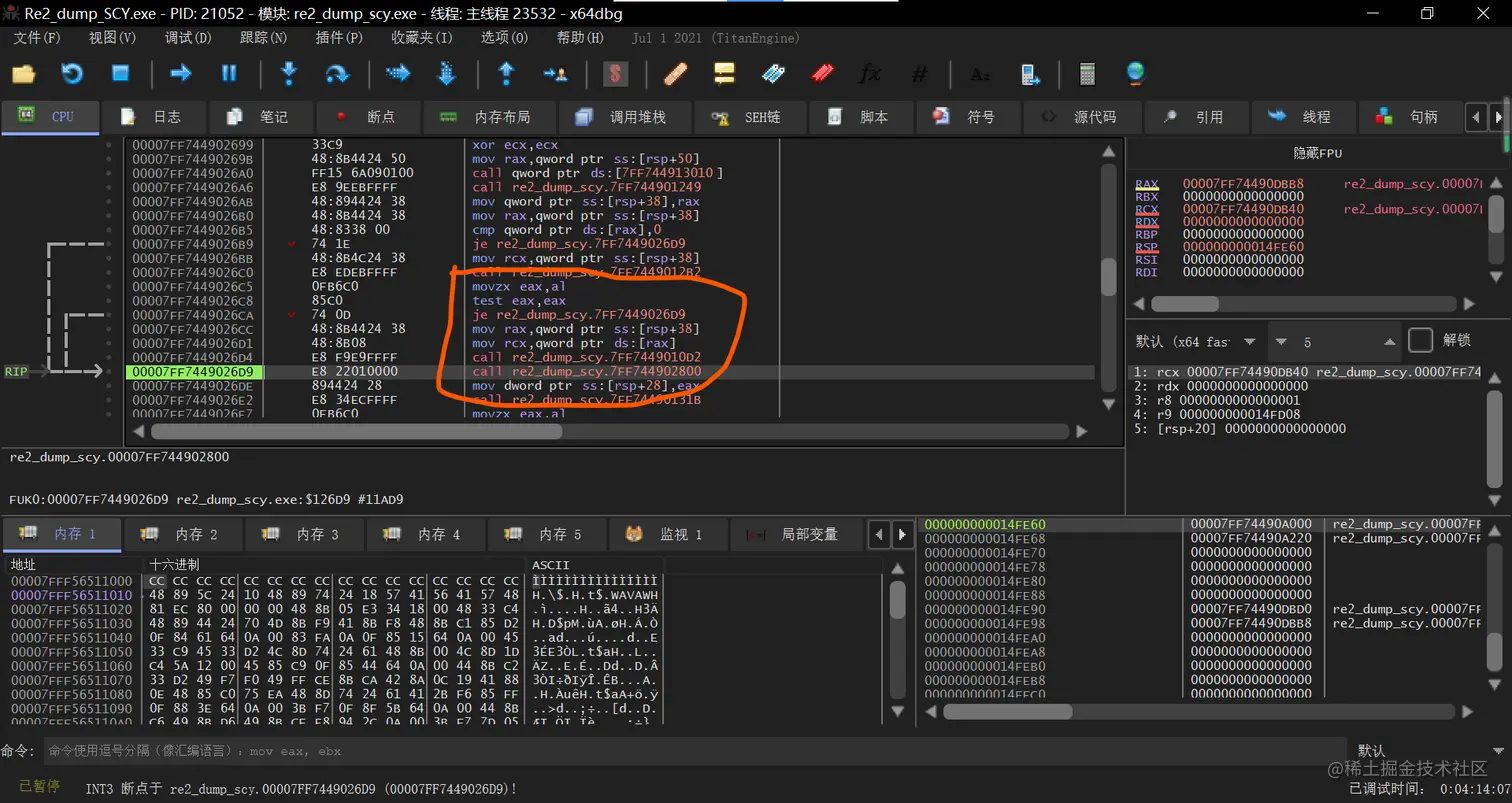Pause execution with the pause icon

[x=229, y=73]
